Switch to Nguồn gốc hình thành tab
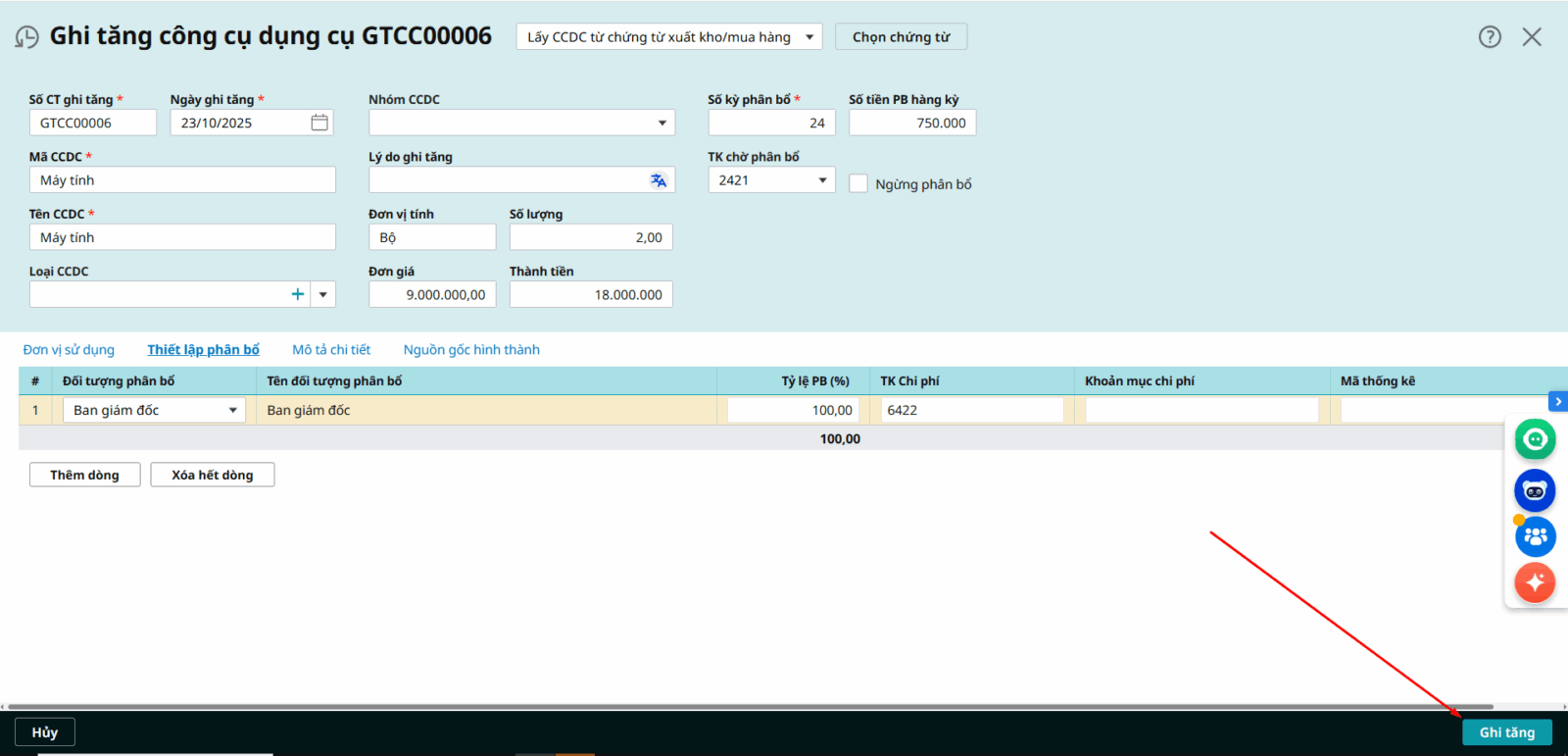The height and width of the screenshot is (756, 1568). (471, 350)
